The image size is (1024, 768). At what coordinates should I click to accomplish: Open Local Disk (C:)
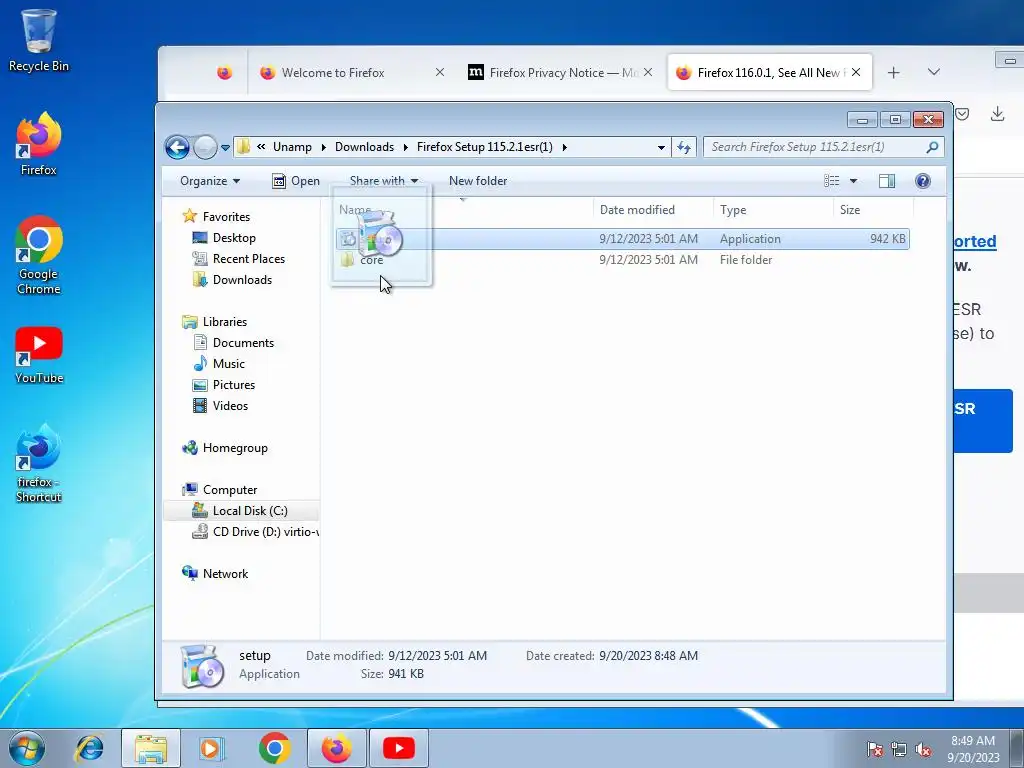point(240,511)
